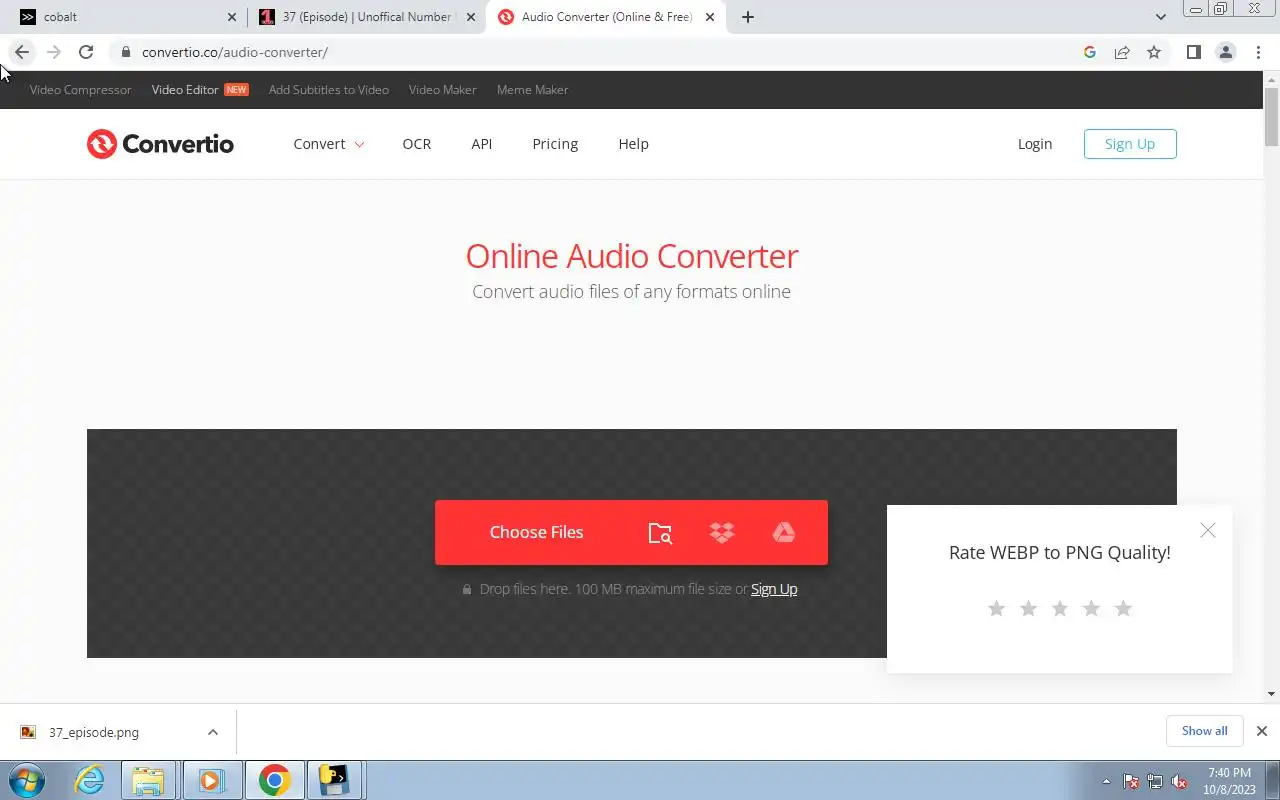The width and height of the screenshot is (1280, 800).
Task: Follow Sign Up link below drop area
Action: (x=774, y=589)
